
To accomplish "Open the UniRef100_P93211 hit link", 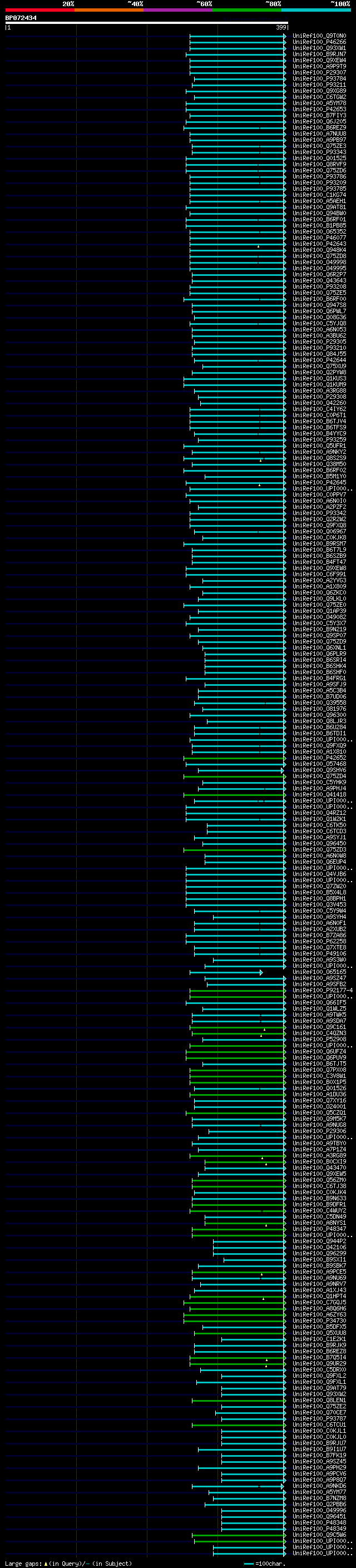I will [319, 85].
